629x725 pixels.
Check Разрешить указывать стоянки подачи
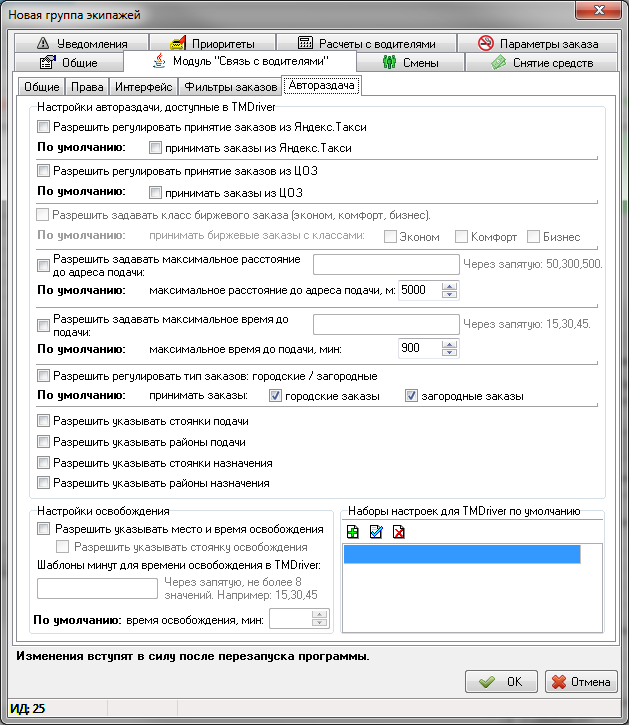(x=42, y=422)
